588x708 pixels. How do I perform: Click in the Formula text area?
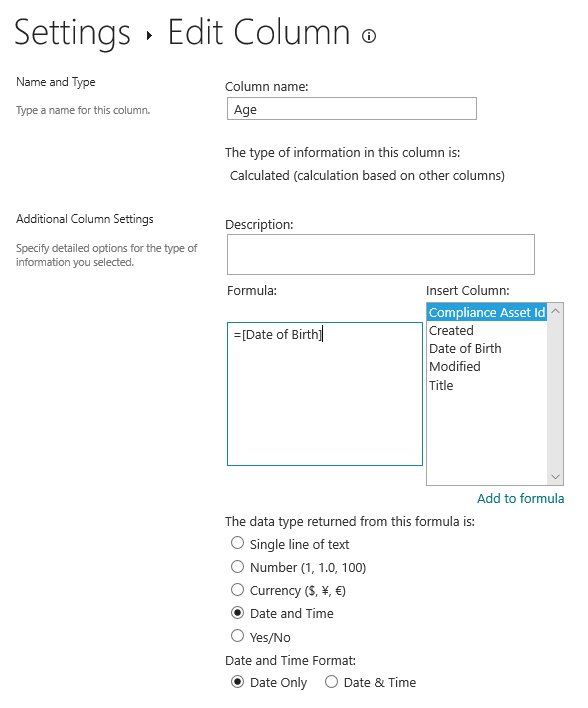pos(325,393)
